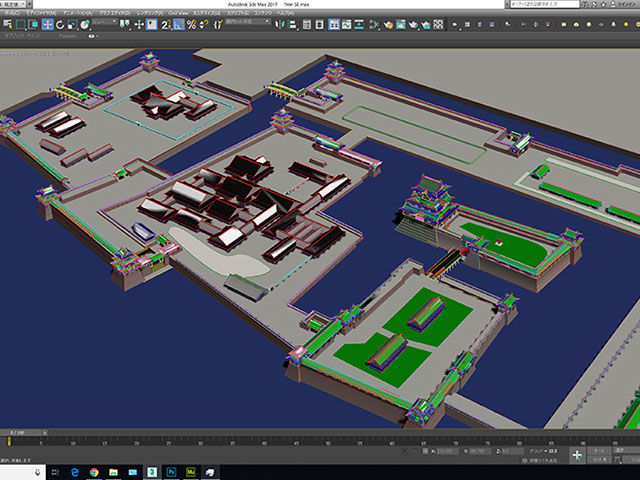Open the reference coordinate system dropdown
Screen dimensions: 640x480
(103, 24)
